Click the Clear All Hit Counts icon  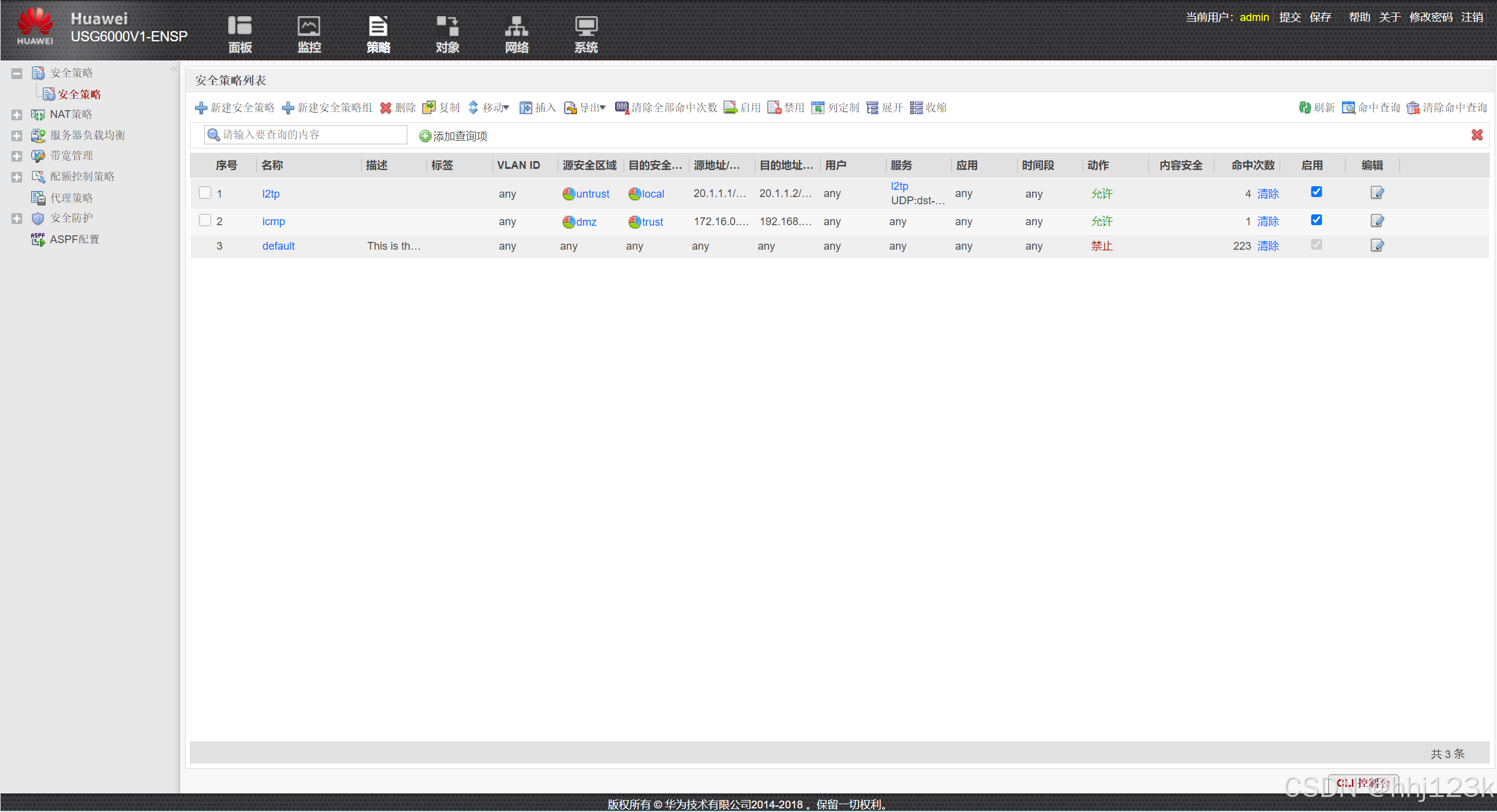(622, 108)
